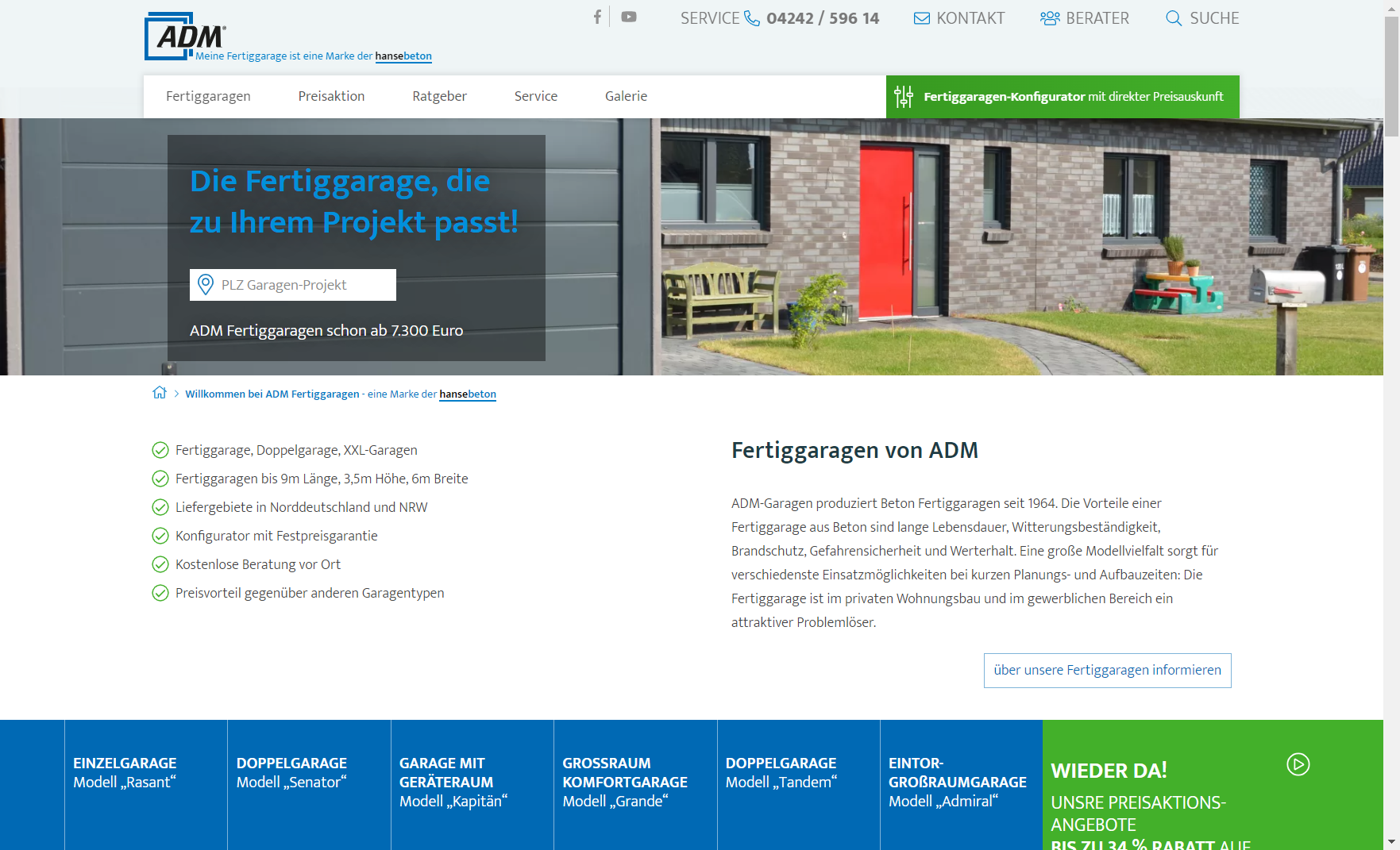
Task: Launch the Fertiggaragen-Konfigurator
Action: (x=1063, y=97)
